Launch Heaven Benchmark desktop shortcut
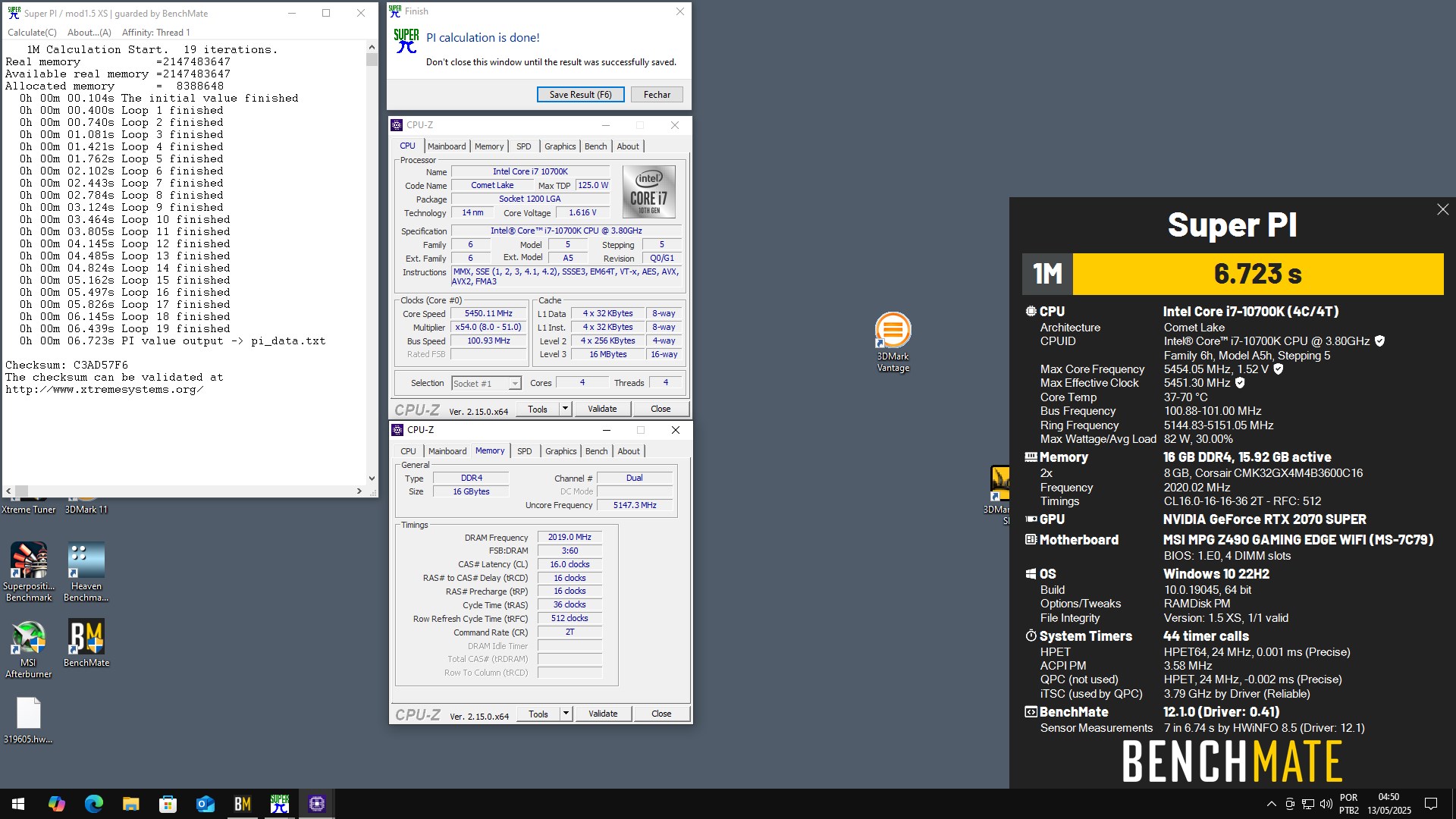Viewport: 1456px width, 819px height. 86,572
